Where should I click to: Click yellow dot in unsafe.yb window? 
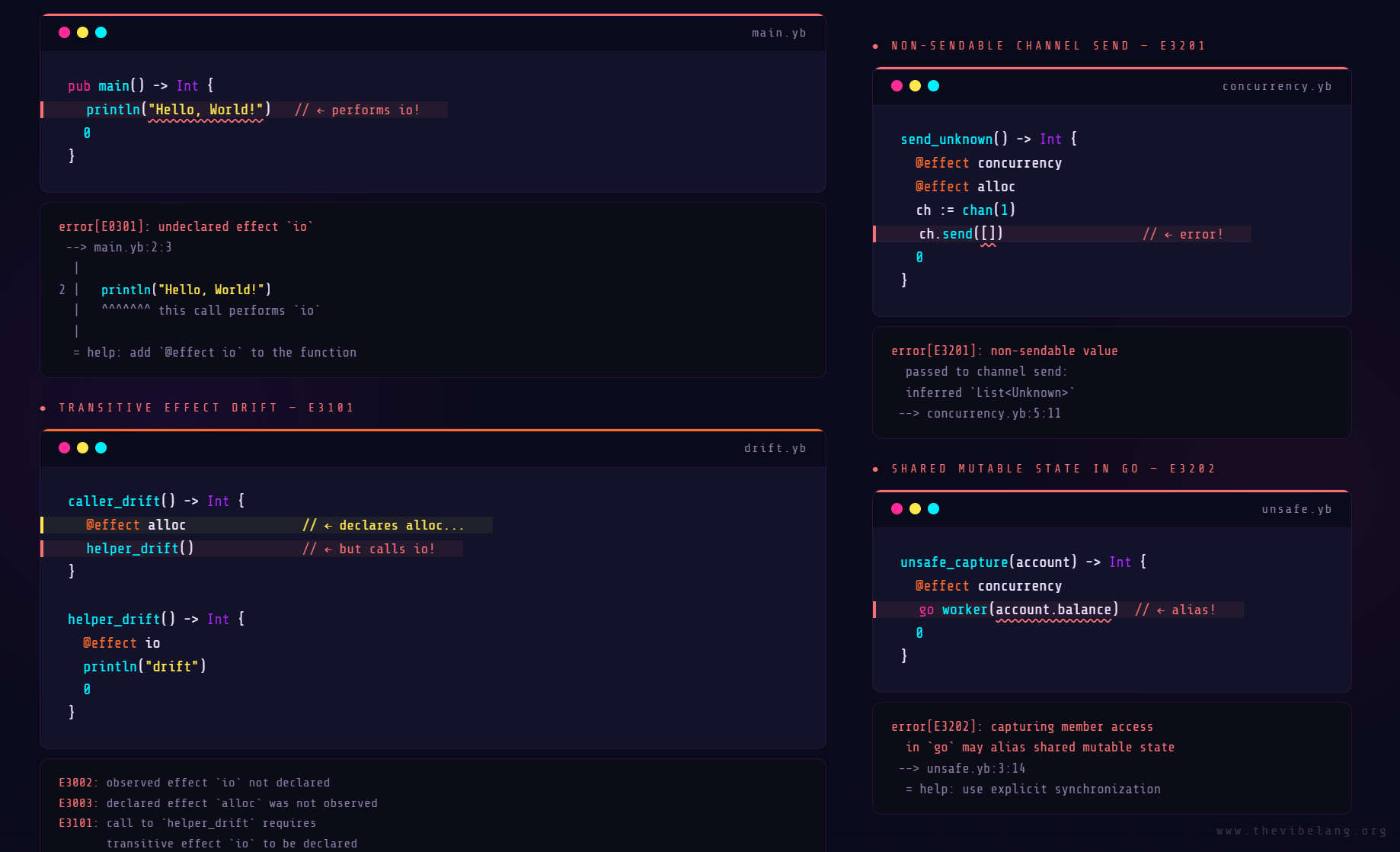pos(915,508)
